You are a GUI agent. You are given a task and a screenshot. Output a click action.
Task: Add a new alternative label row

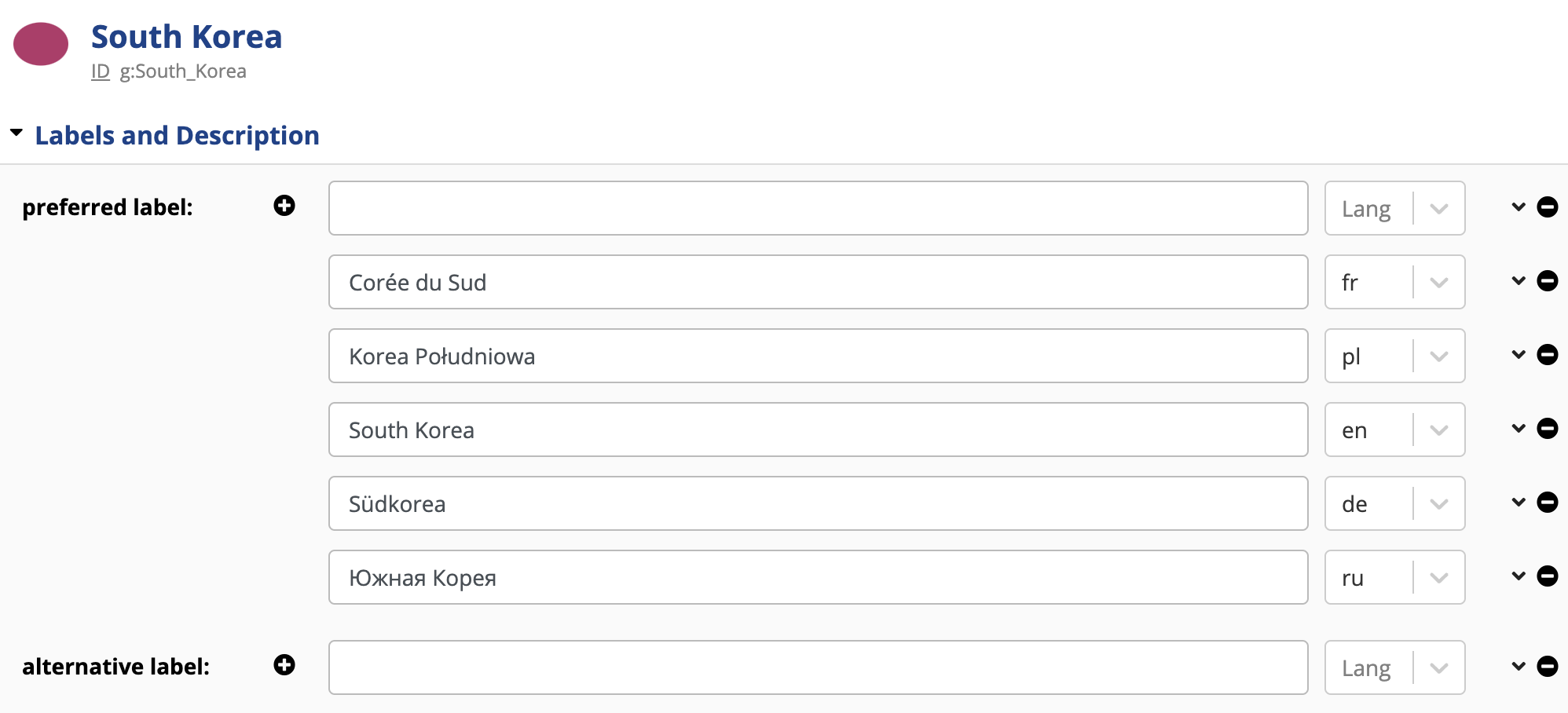point(284,665)
